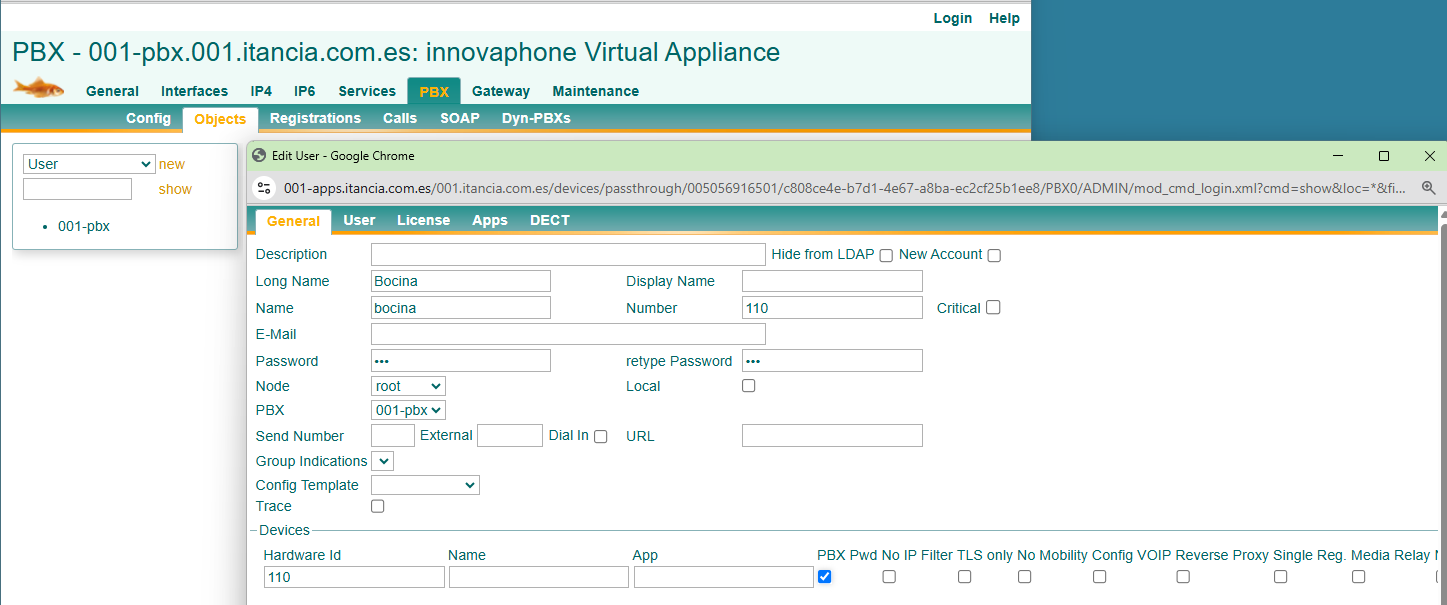Click the URL input field
The width and height of the screenshot is (1447, 605).
point(832,435)
